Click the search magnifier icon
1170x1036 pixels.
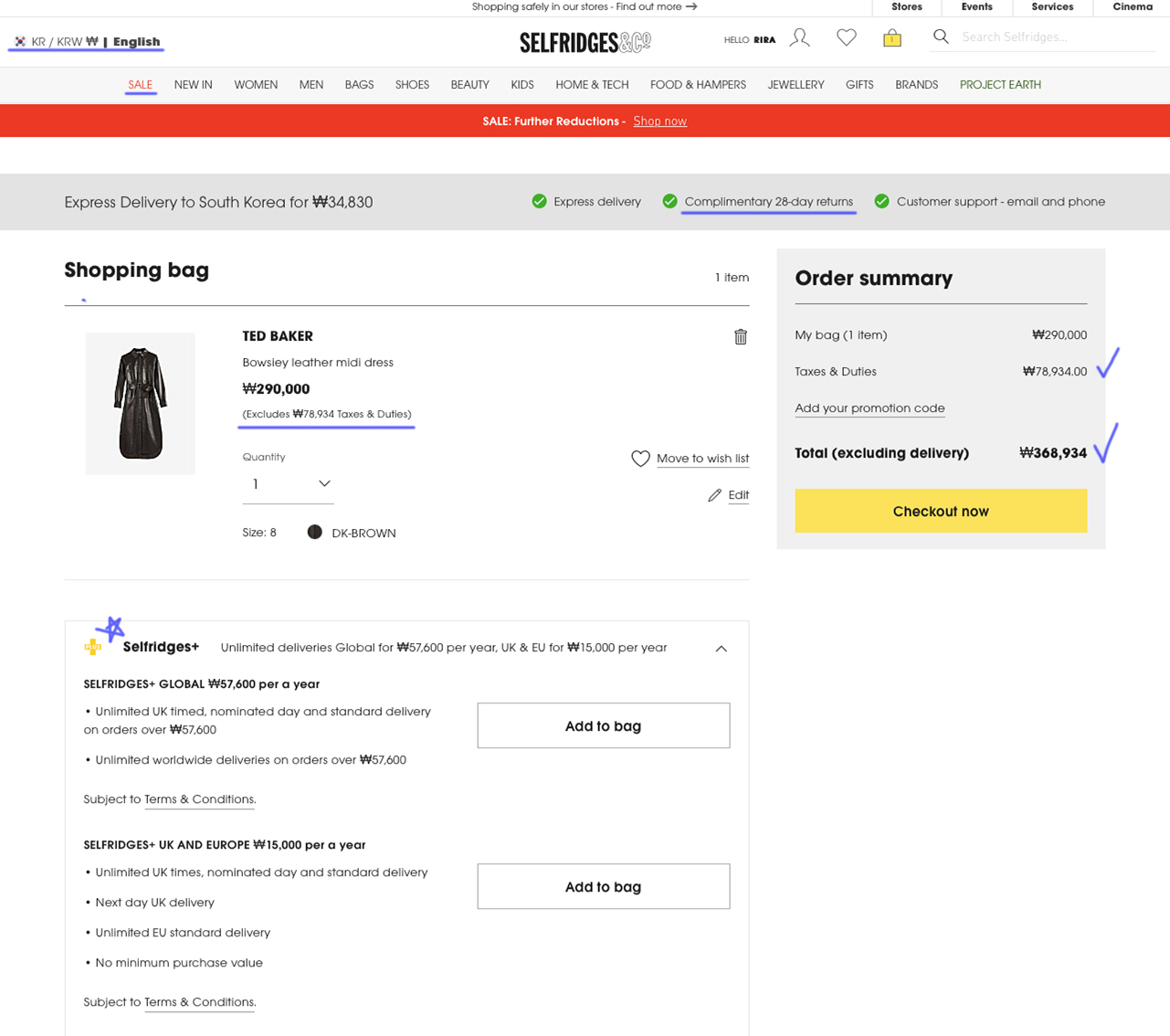tap(941, 37)
